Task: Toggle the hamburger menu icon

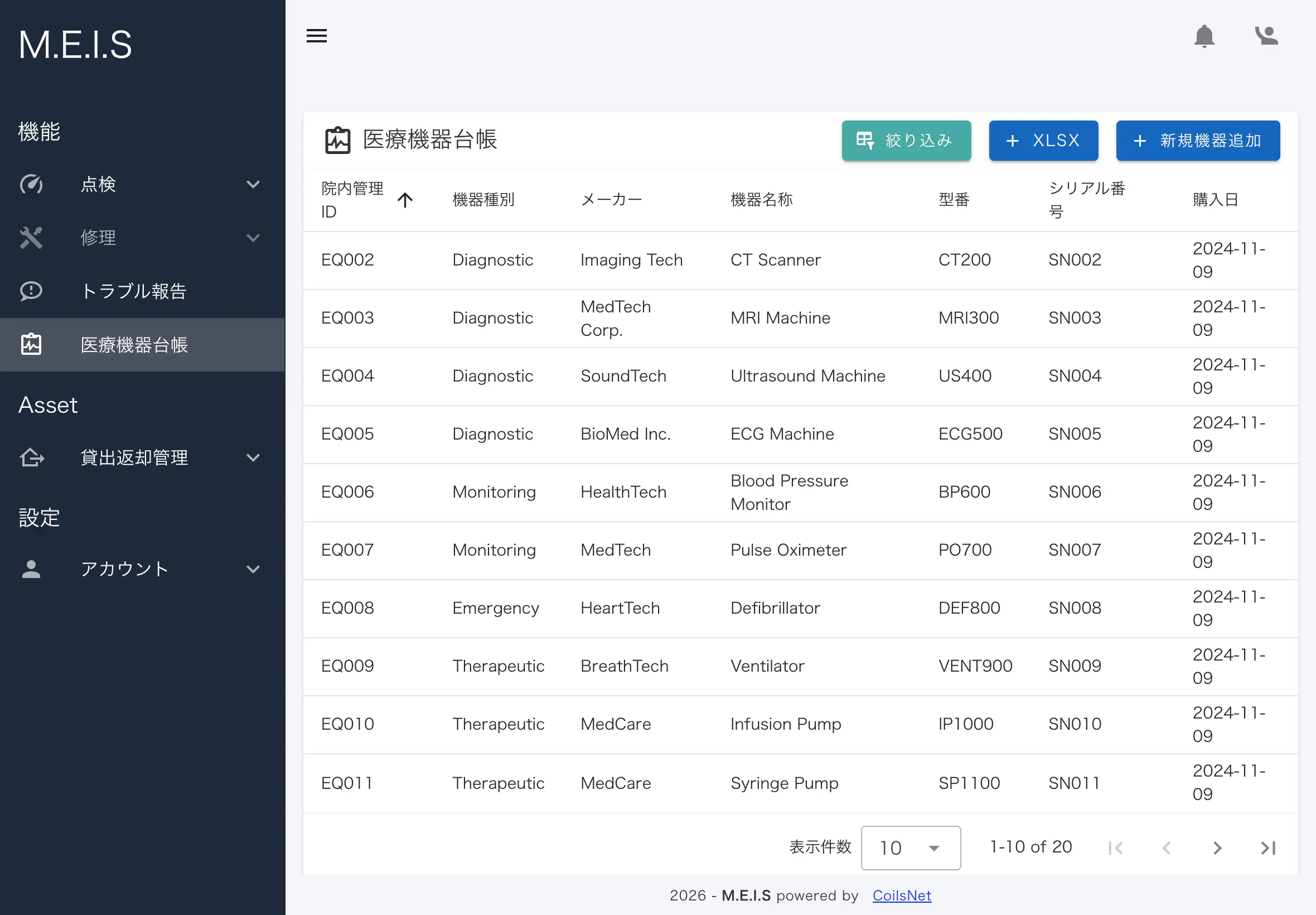Action: point(316,36)
